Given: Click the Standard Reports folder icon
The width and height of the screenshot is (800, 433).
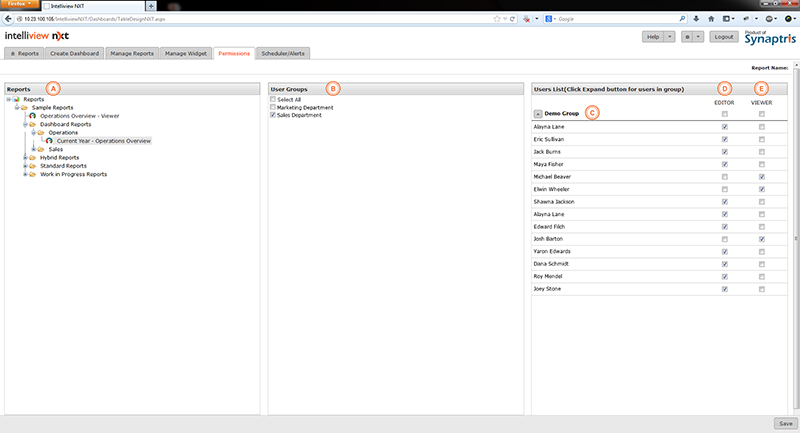Looking at the screenshot, I should 32,166.
